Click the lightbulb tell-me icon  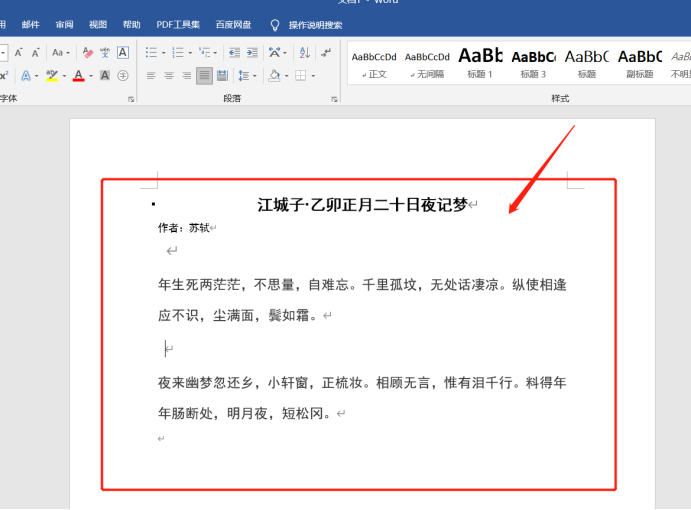pyautogui.click(x=275, y=25)
